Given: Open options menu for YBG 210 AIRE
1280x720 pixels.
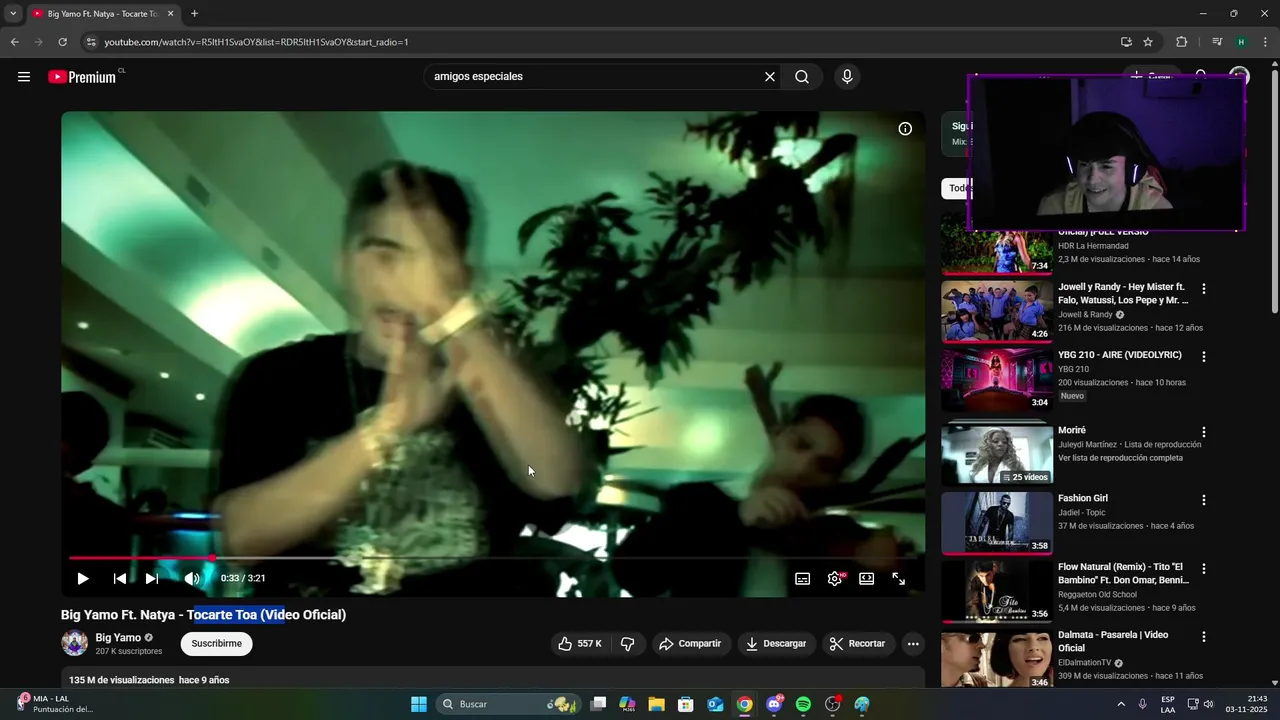Looking at the screenshot, I should click(x=1204, y=357).
